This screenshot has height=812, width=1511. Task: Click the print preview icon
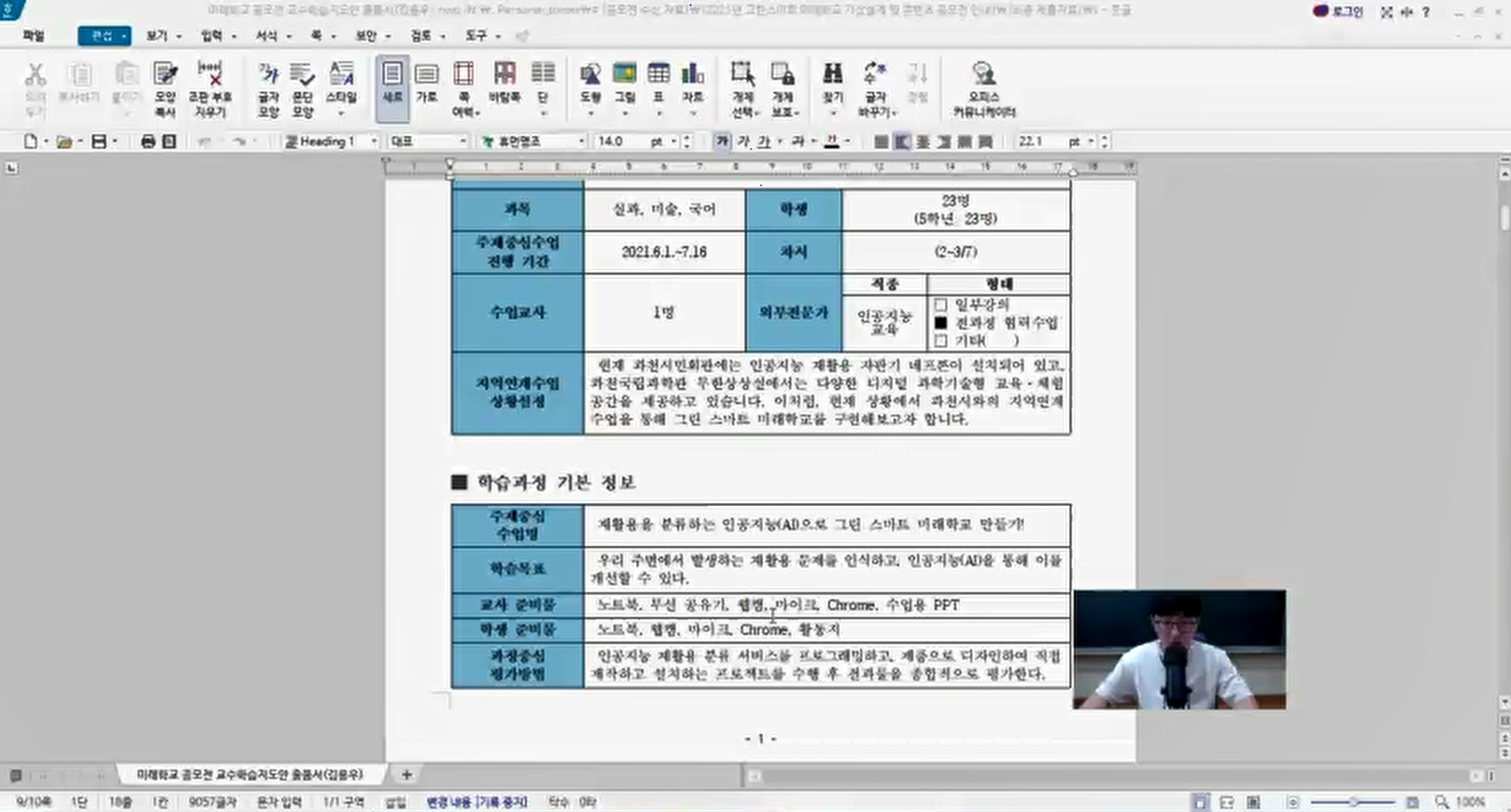pyautogui.click(x=168, y=141)
